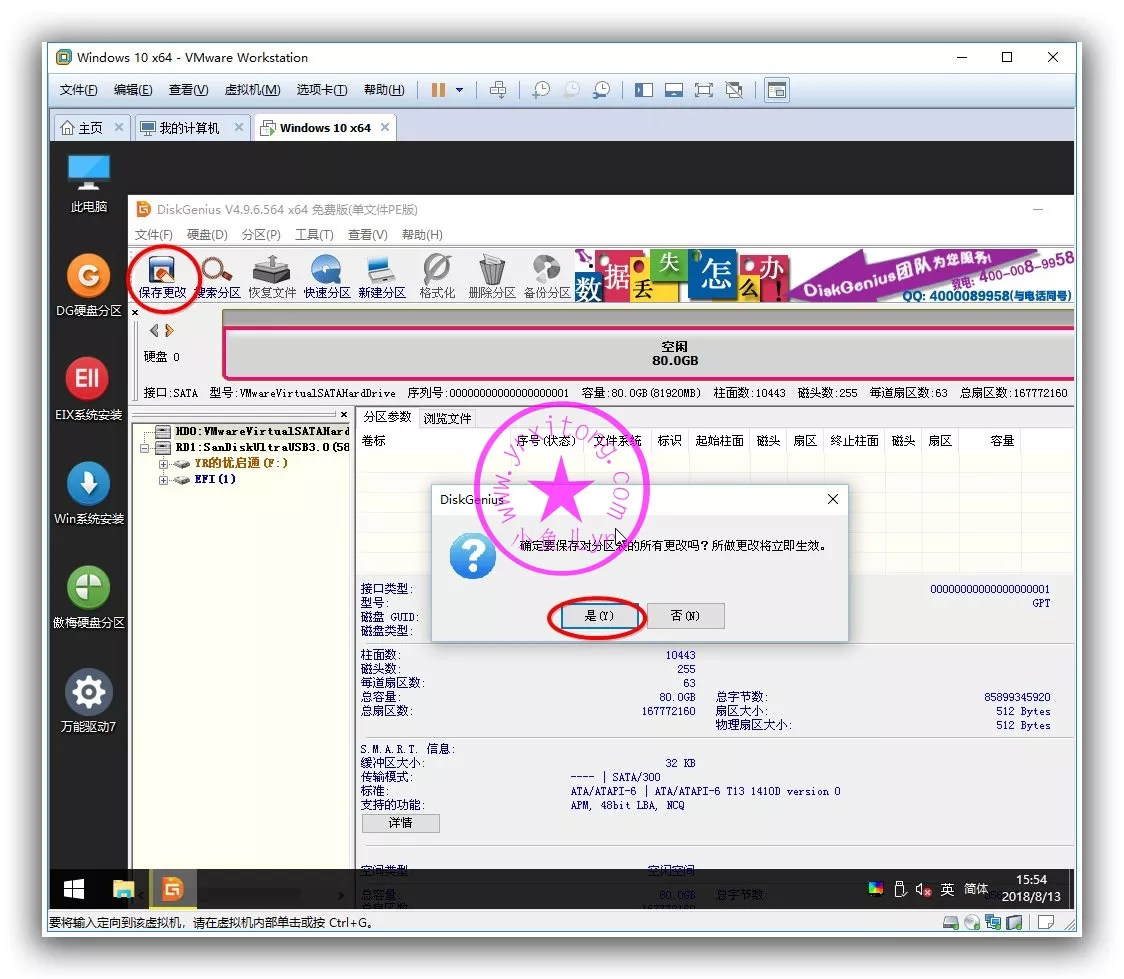Open DiskGenius 查看(V) menu
This screenshot has height=979, width=1124.
368,235
